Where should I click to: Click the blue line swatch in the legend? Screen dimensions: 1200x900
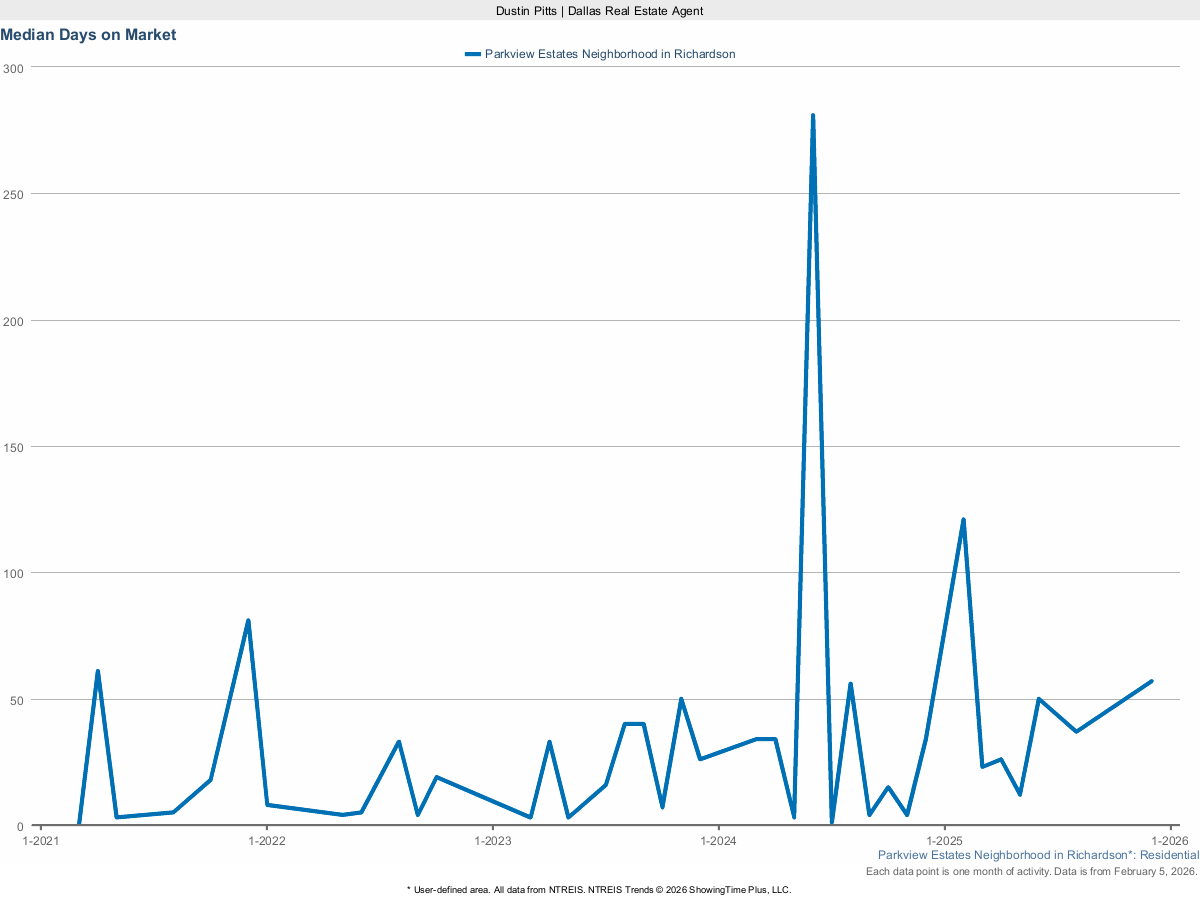pos(472,54)
